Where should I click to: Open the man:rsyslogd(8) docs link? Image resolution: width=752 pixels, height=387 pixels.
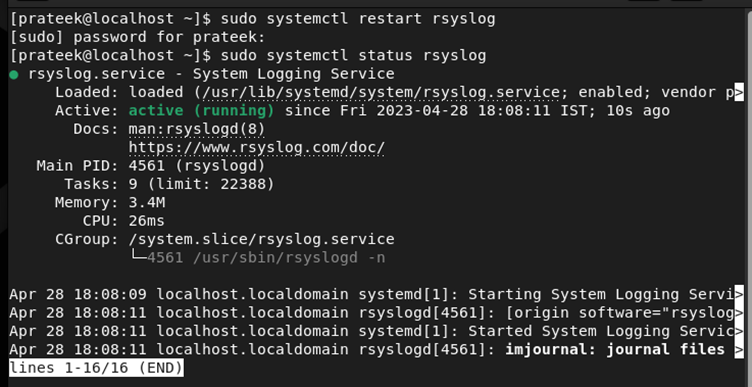[x=197, y=129]
